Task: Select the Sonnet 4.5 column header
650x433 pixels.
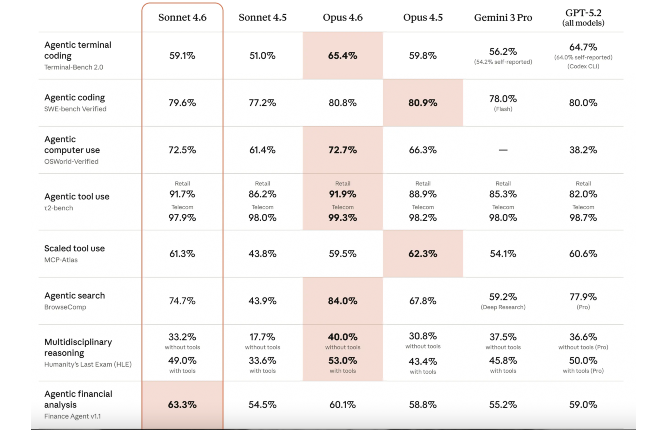Action: (262, 17)
